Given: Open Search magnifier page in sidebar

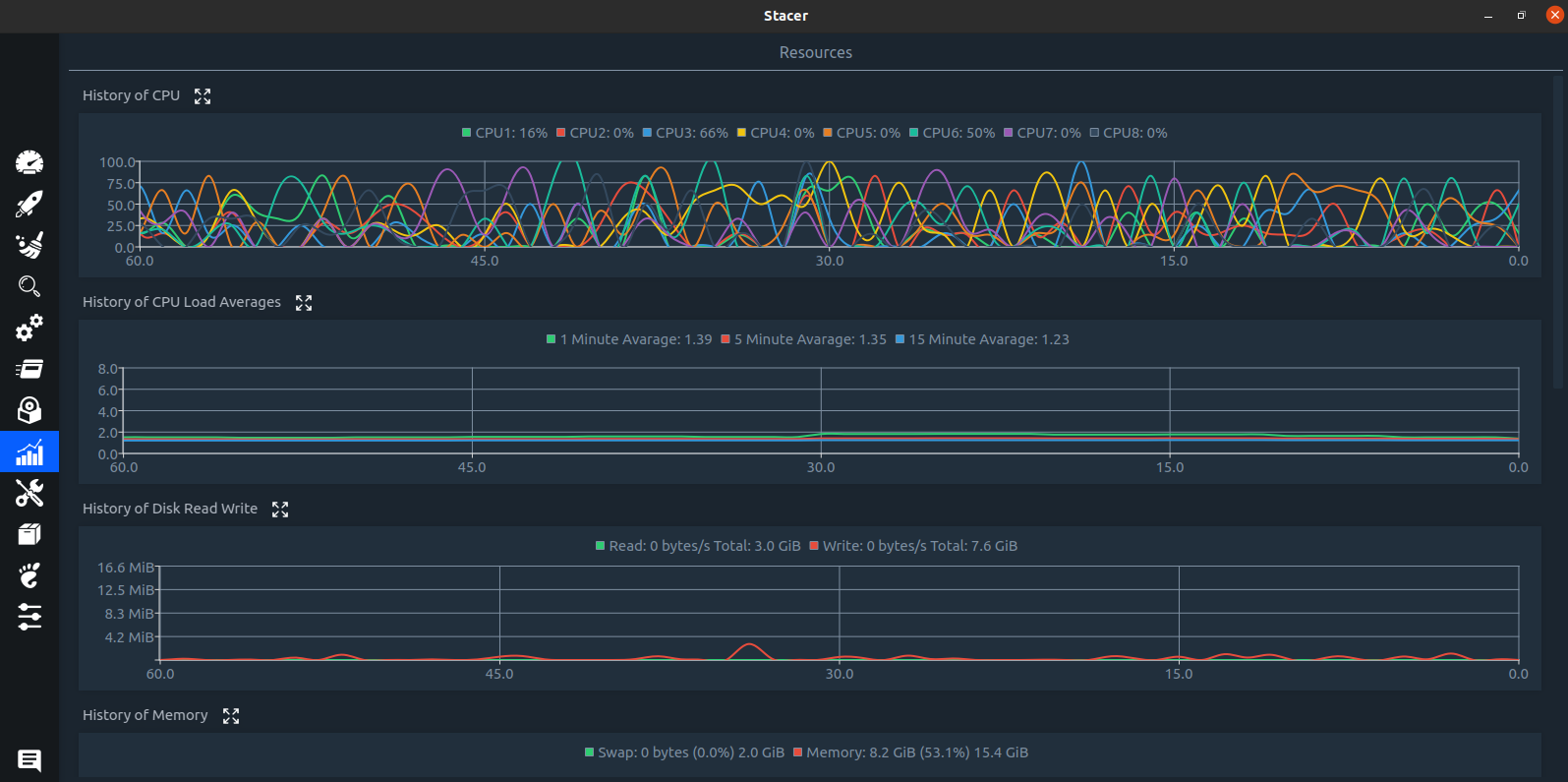Looking at the screenshot, I should (x=29, y=286).
